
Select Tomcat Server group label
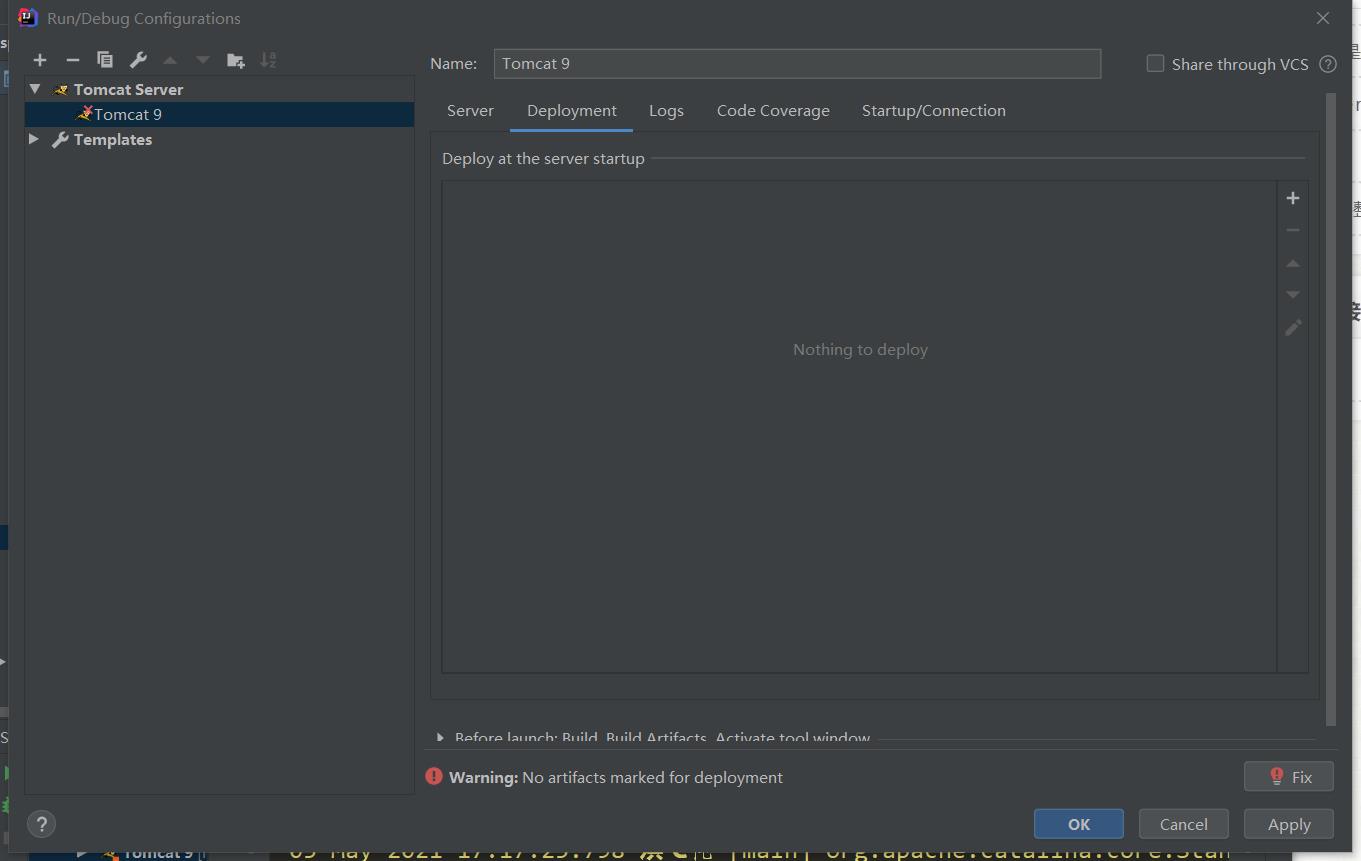pos(128,89)
